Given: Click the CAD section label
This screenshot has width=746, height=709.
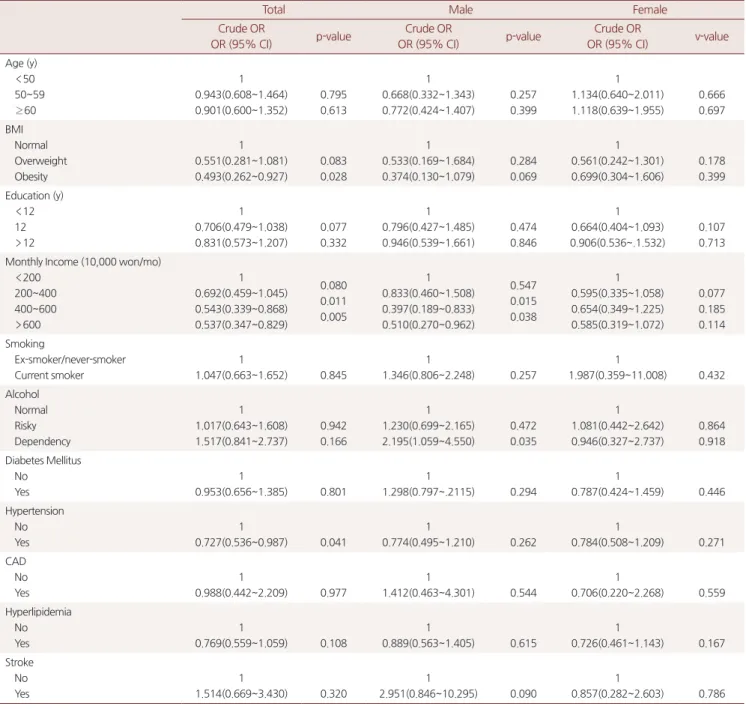Looking at the screenshot, I should pyautogui.click(x=15, y=561).
